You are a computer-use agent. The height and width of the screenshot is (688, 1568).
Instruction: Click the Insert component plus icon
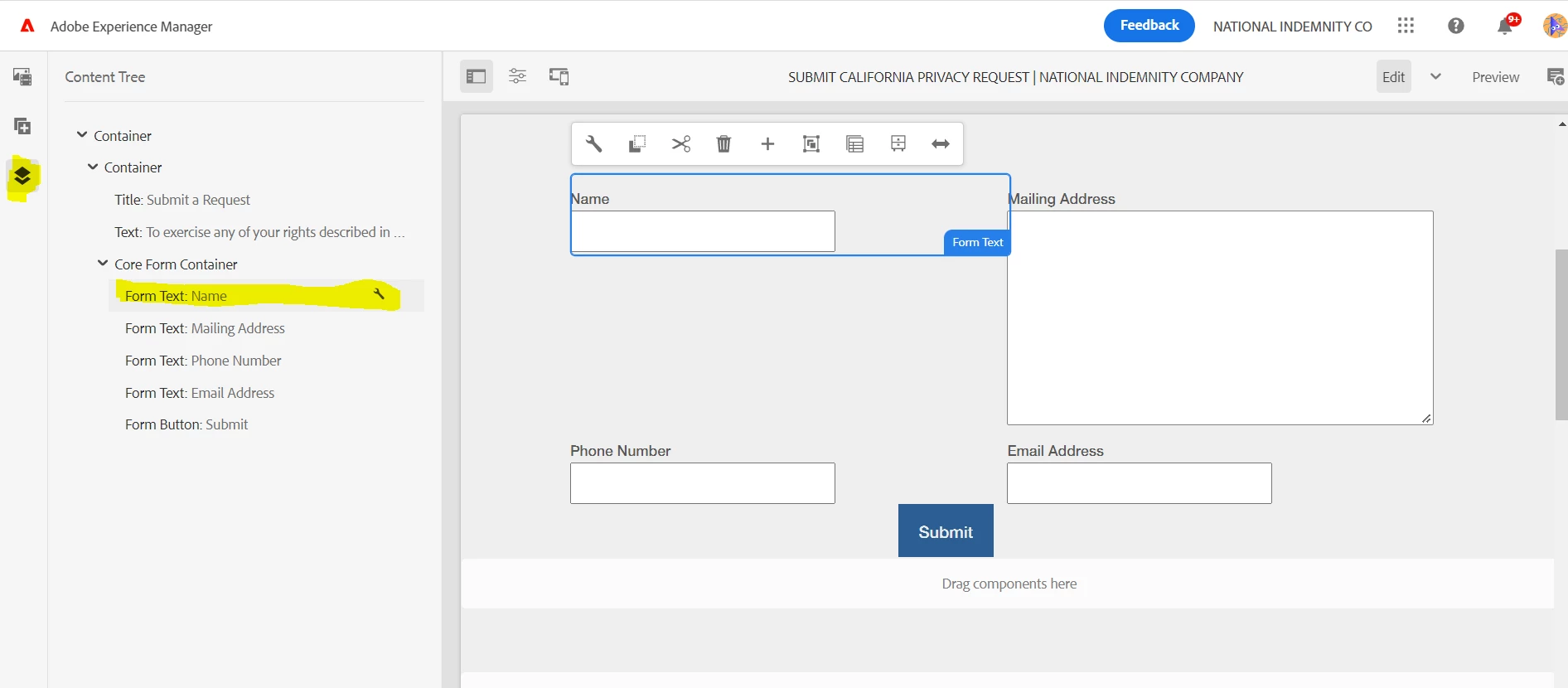pos(767,144)
